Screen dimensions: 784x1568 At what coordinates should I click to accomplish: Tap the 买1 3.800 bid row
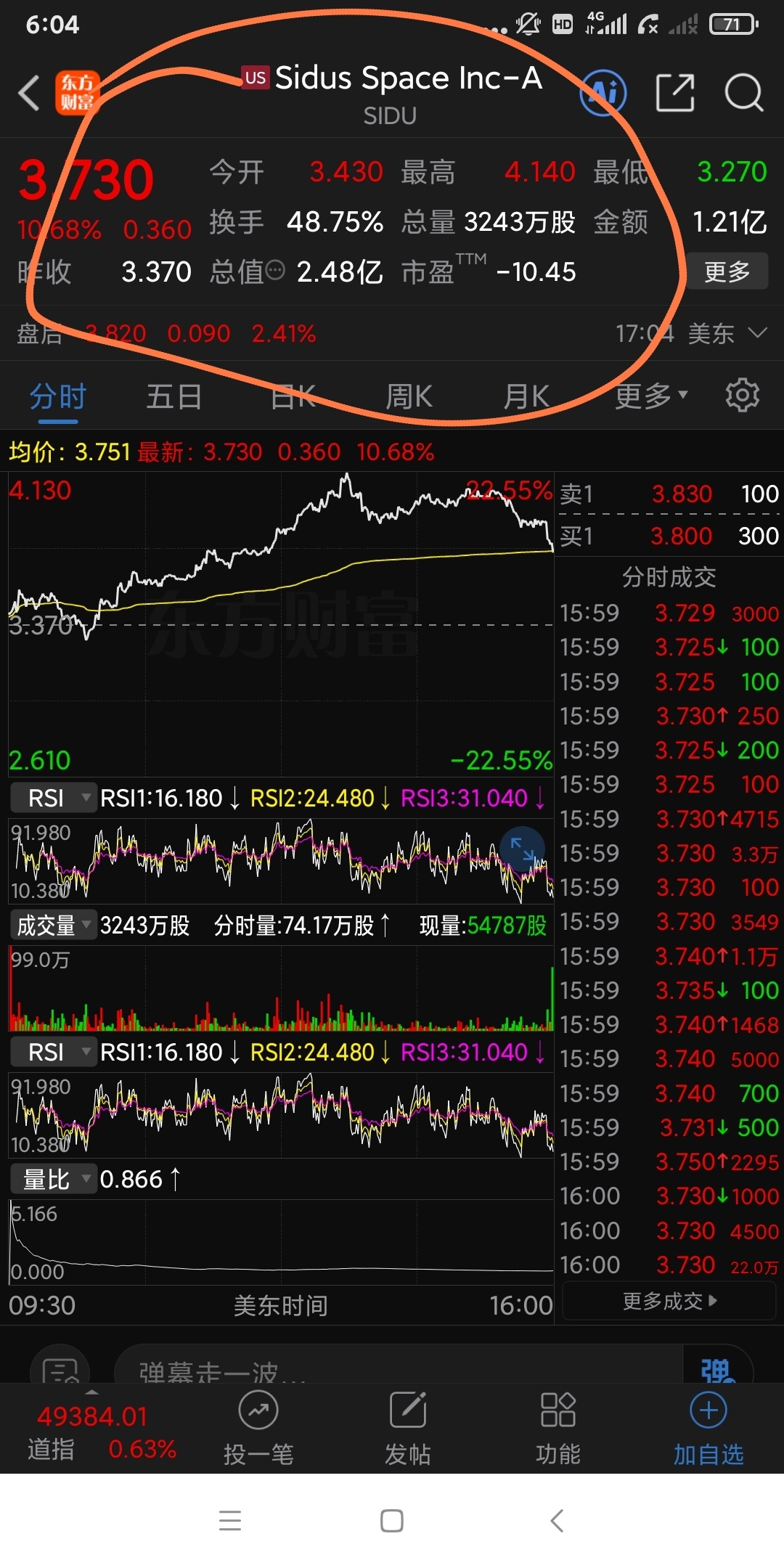(669, 536)
